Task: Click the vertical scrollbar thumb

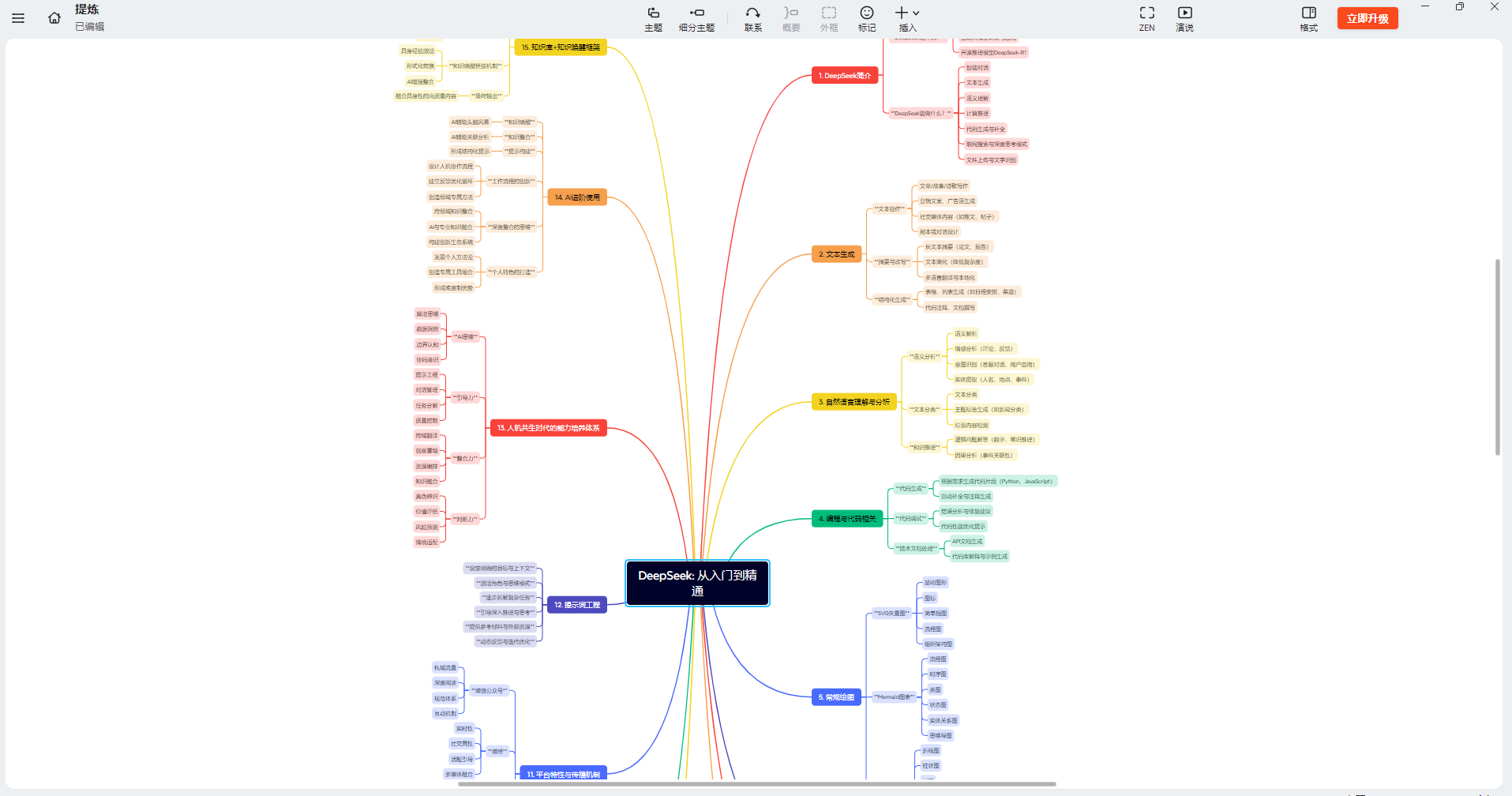Action: (x=1497, y=357)
